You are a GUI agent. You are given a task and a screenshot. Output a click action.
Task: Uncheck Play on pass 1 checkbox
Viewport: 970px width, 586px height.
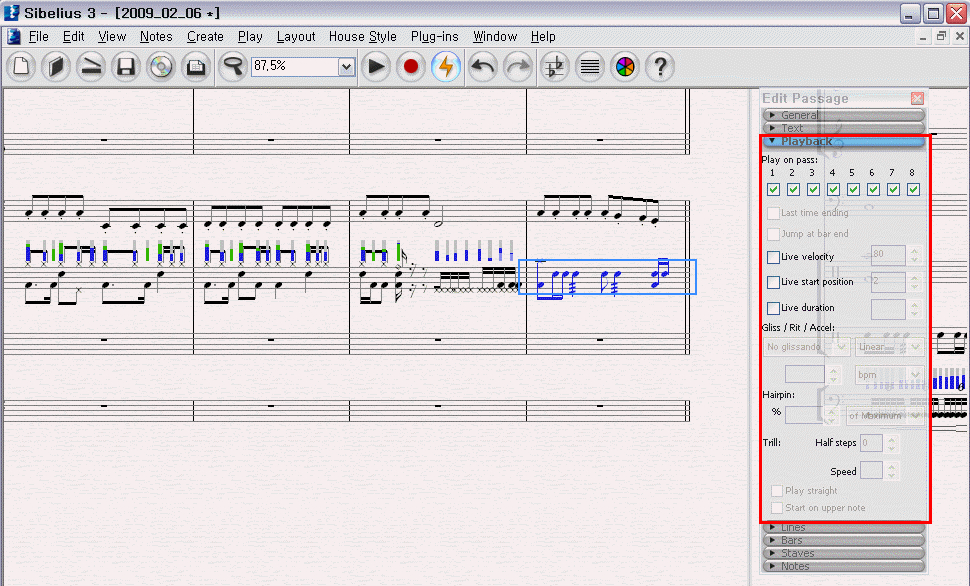coord(773,190)
